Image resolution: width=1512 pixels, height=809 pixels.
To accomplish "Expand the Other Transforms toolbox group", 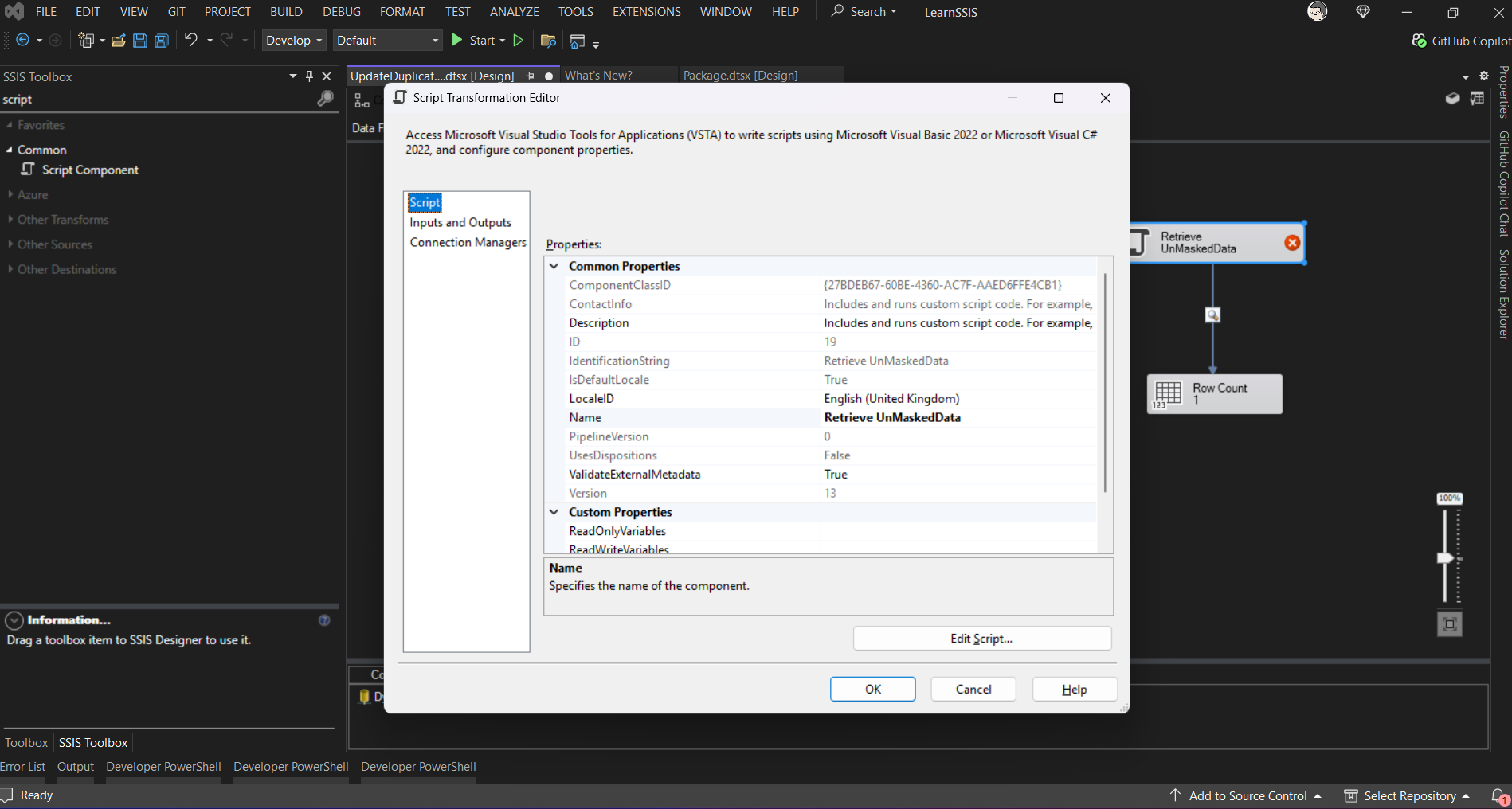I will coord(10,219).
